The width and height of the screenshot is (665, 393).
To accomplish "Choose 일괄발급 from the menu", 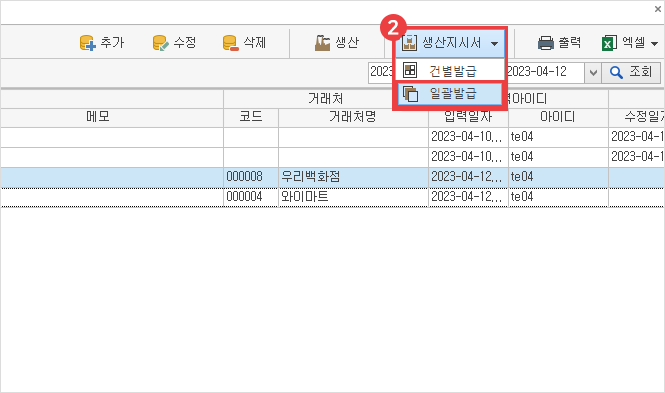I will coord(450,94).
